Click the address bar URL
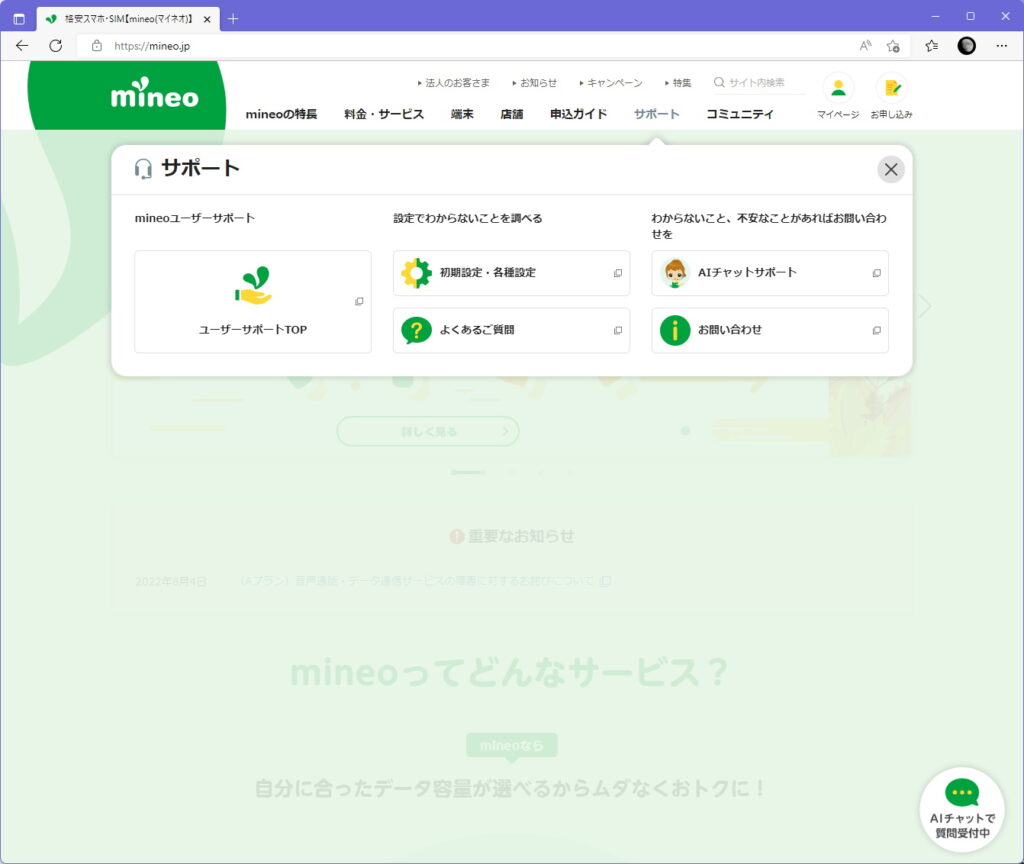The height and width of the screenshot is (864, 1024). pyautogui.click(x=152, y=46)
